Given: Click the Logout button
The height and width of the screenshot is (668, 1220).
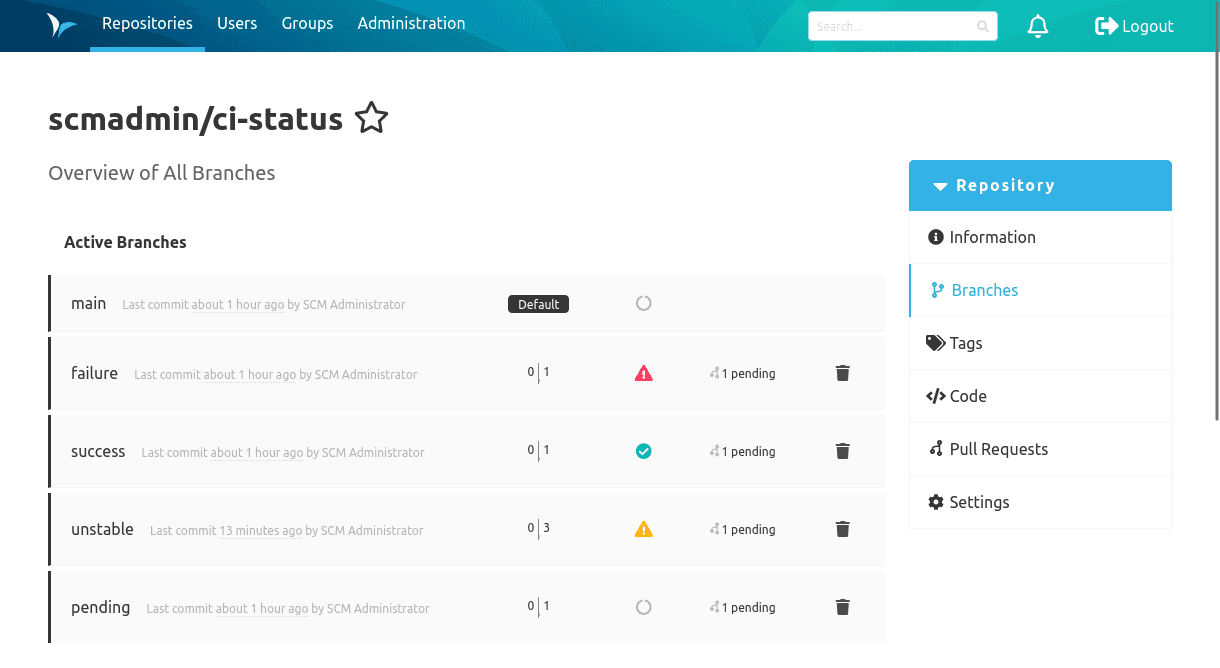Looking at the screenshot, I should [x=1134, y=26].
